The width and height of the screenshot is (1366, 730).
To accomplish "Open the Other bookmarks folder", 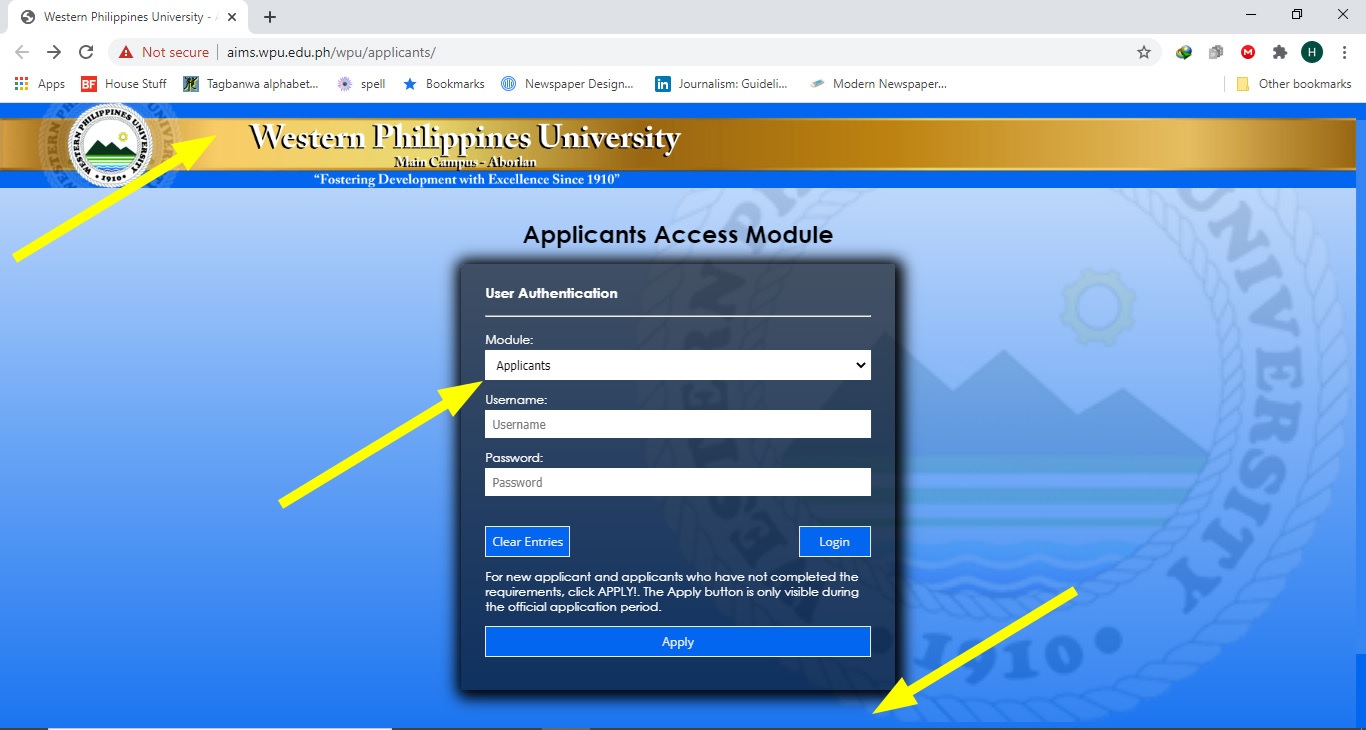I will coord(1294,84).
